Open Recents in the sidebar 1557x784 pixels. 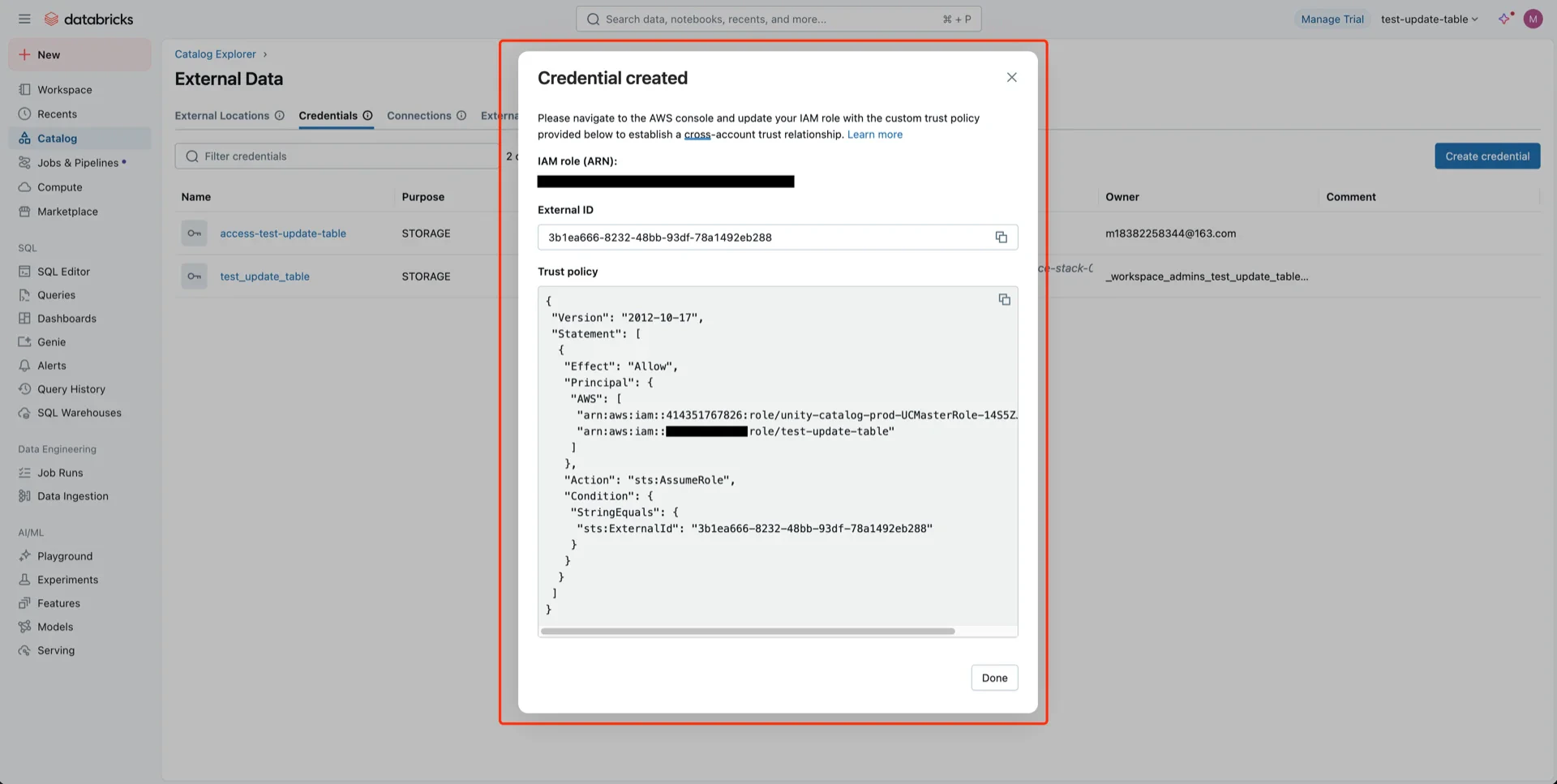(x=79, y=114)
